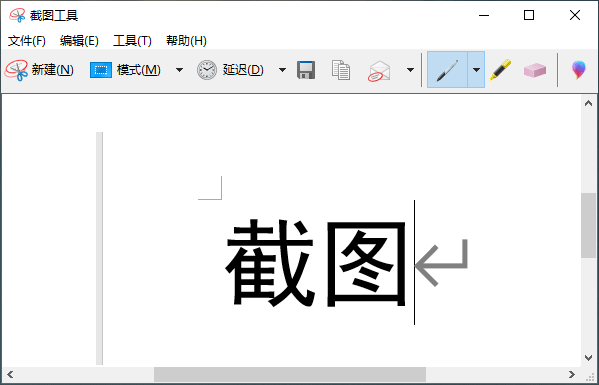Screen dimensions: 599x385
Task: Click the horizontal scrollbar left arrow
Action: [10, 374]
